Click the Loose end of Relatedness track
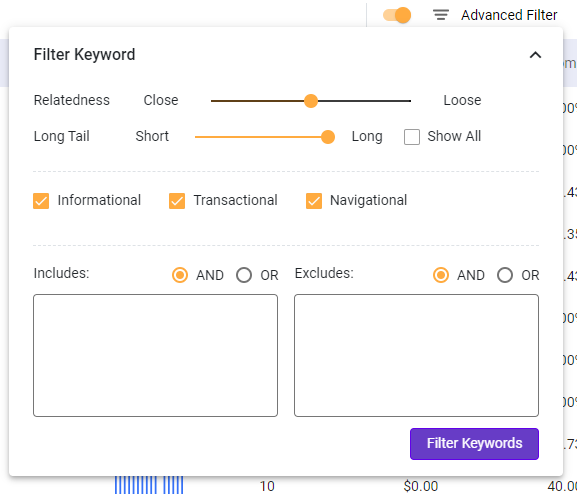Screen dimensions: 577x496 tap(409, 101)
